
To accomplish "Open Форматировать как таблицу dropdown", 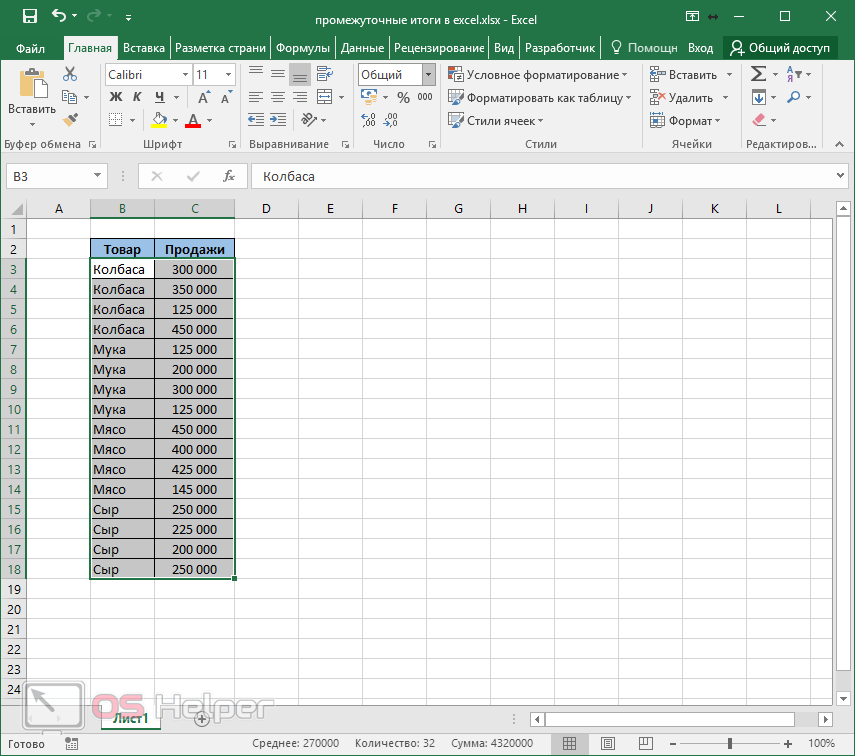I will pyautogui.click(x=540, y=98).
